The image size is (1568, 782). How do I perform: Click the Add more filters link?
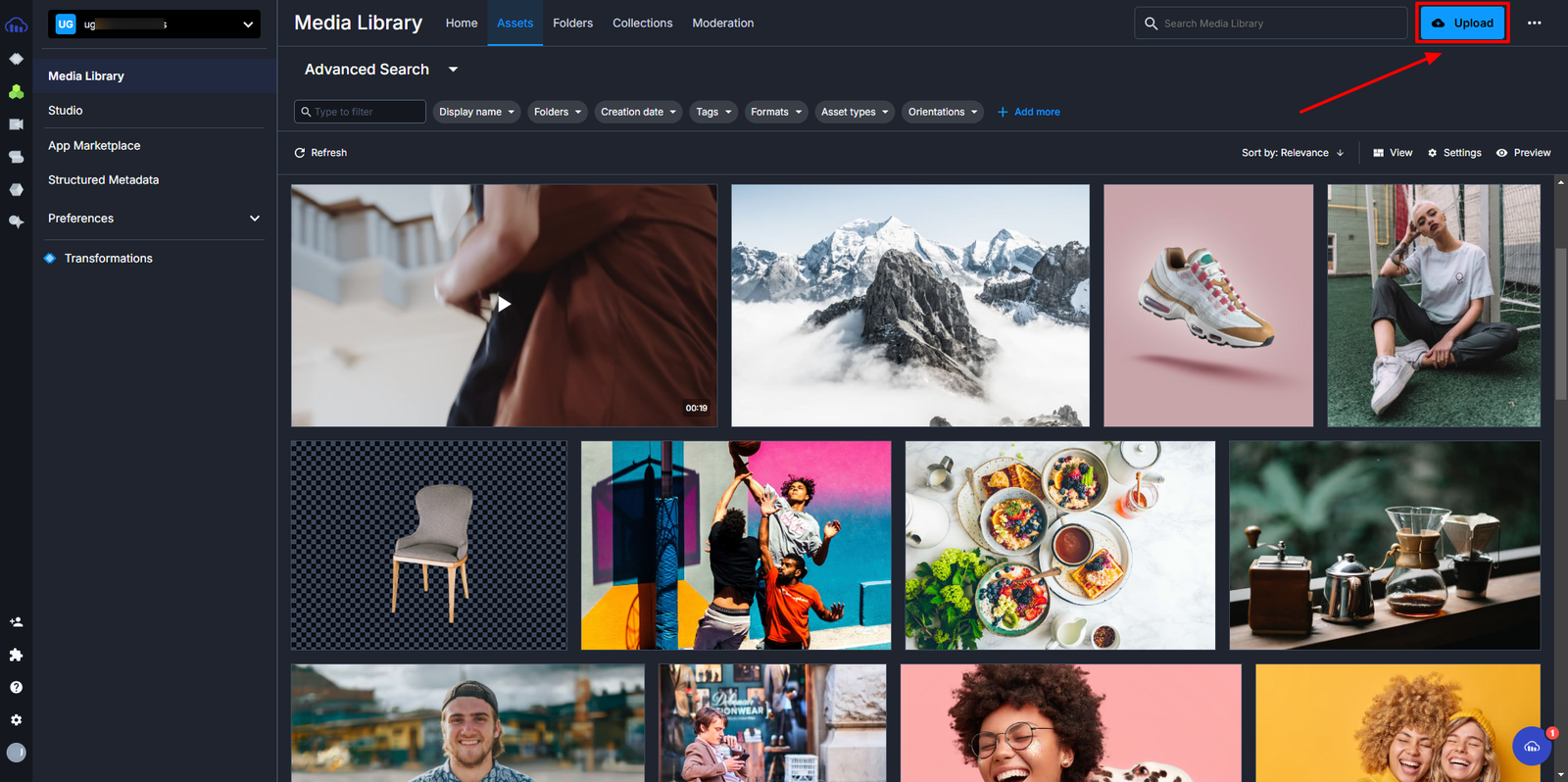pyautogui.click(x=1037, y=112)
